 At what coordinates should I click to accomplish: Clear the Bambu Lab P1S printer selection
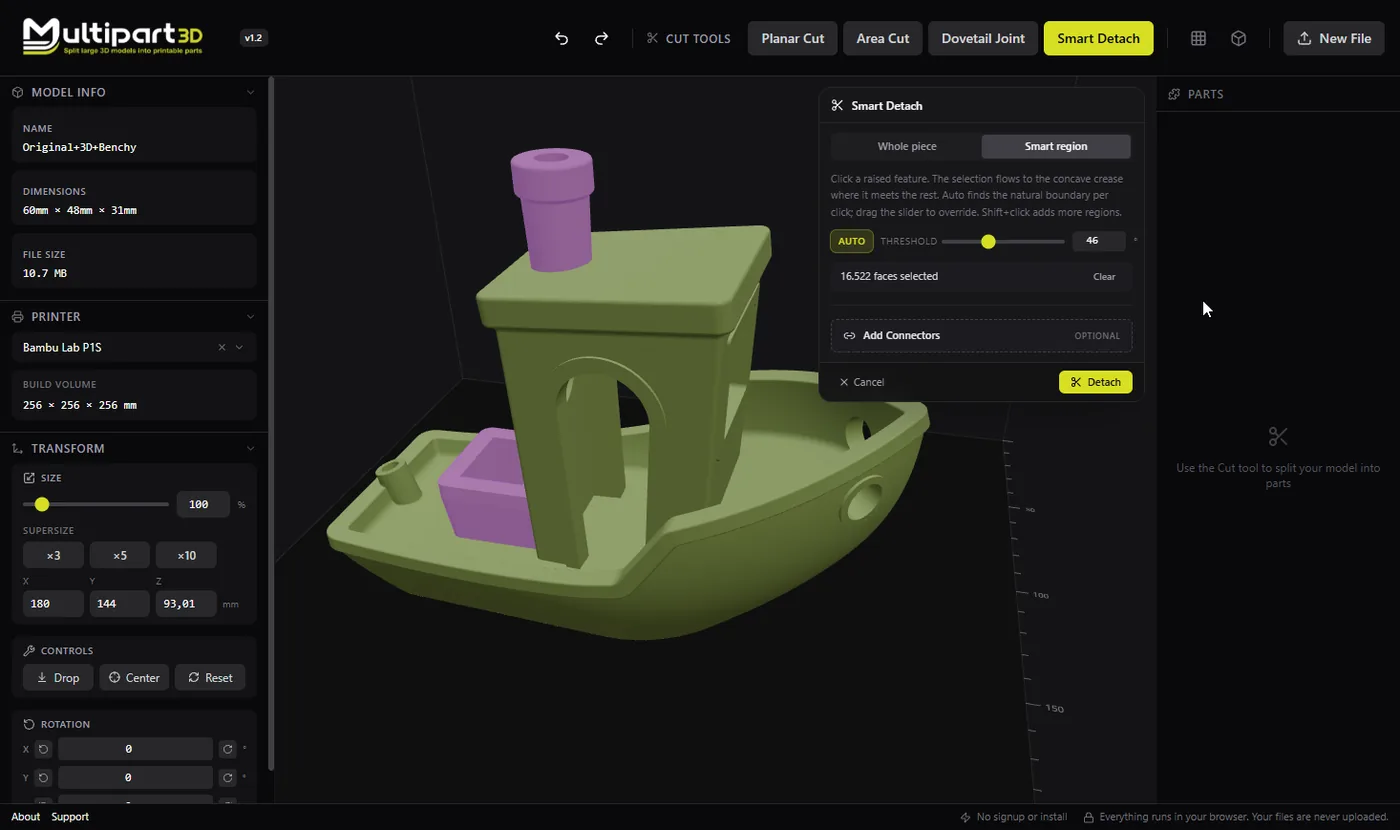click(222, 348)
